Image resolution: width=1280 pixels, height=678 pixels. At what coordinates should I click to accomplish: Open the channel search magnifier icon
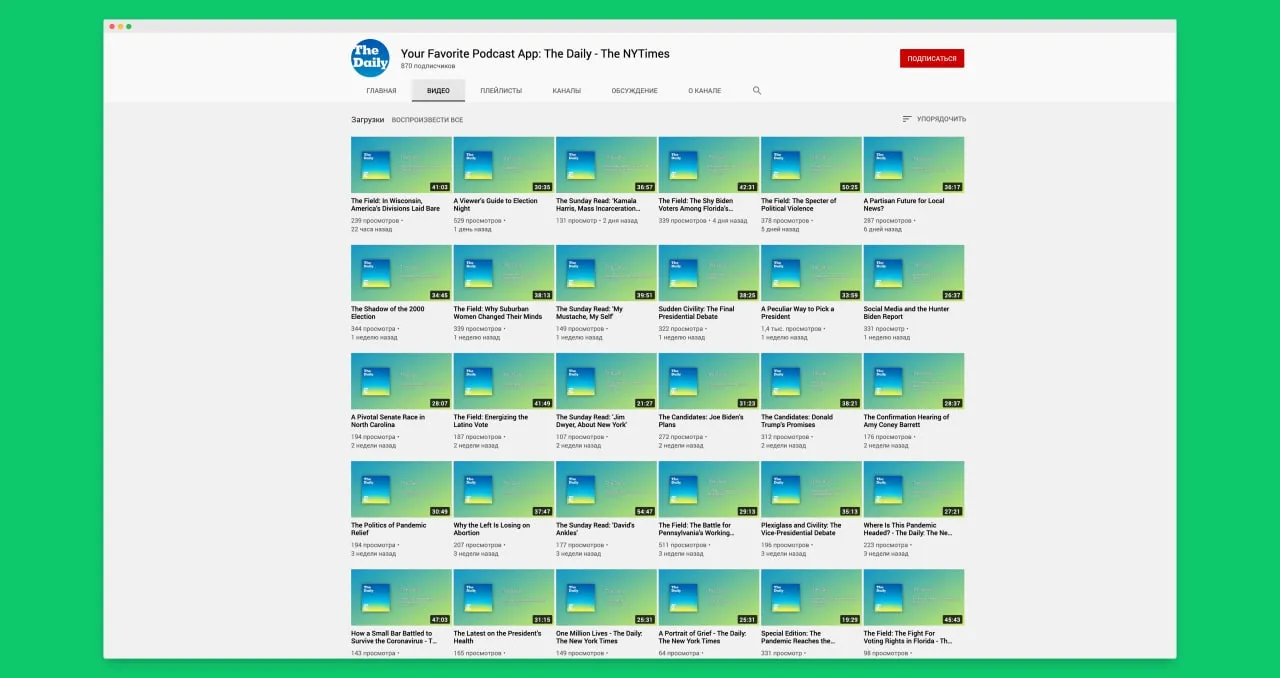(757, 91)
